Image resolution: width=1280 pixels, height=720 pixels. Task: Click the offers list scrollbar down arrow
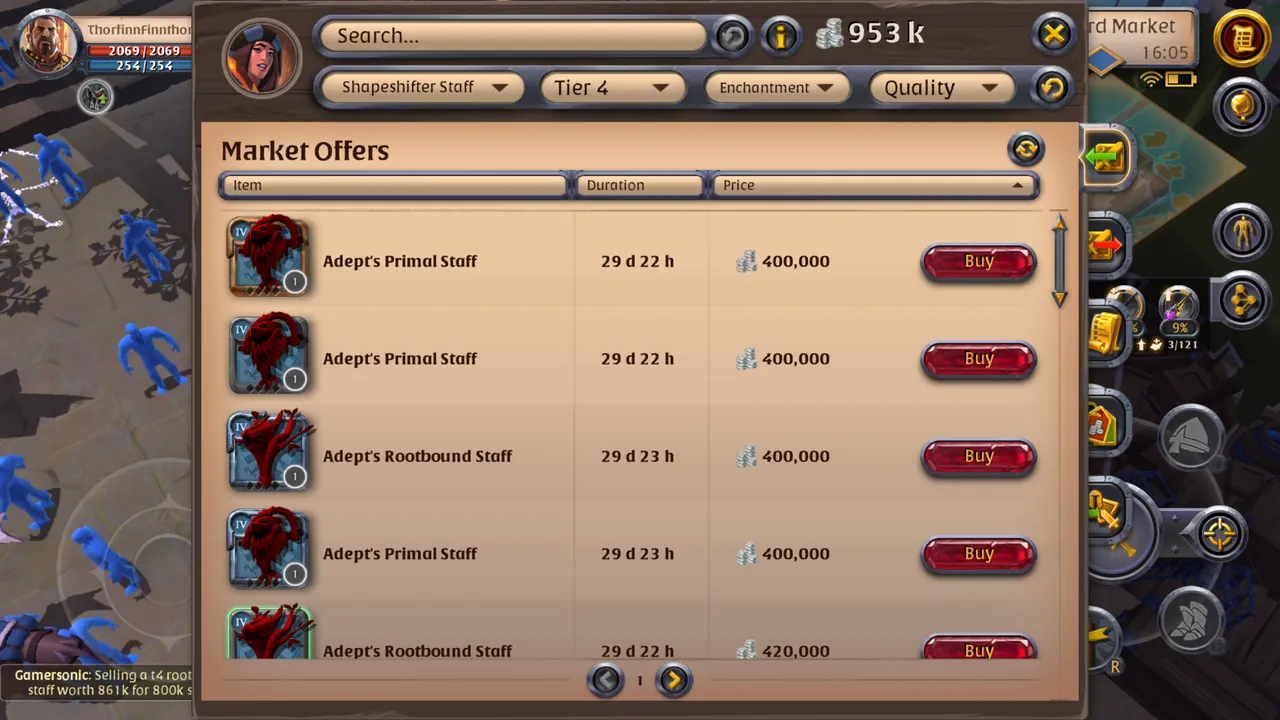pos(1060,298)
